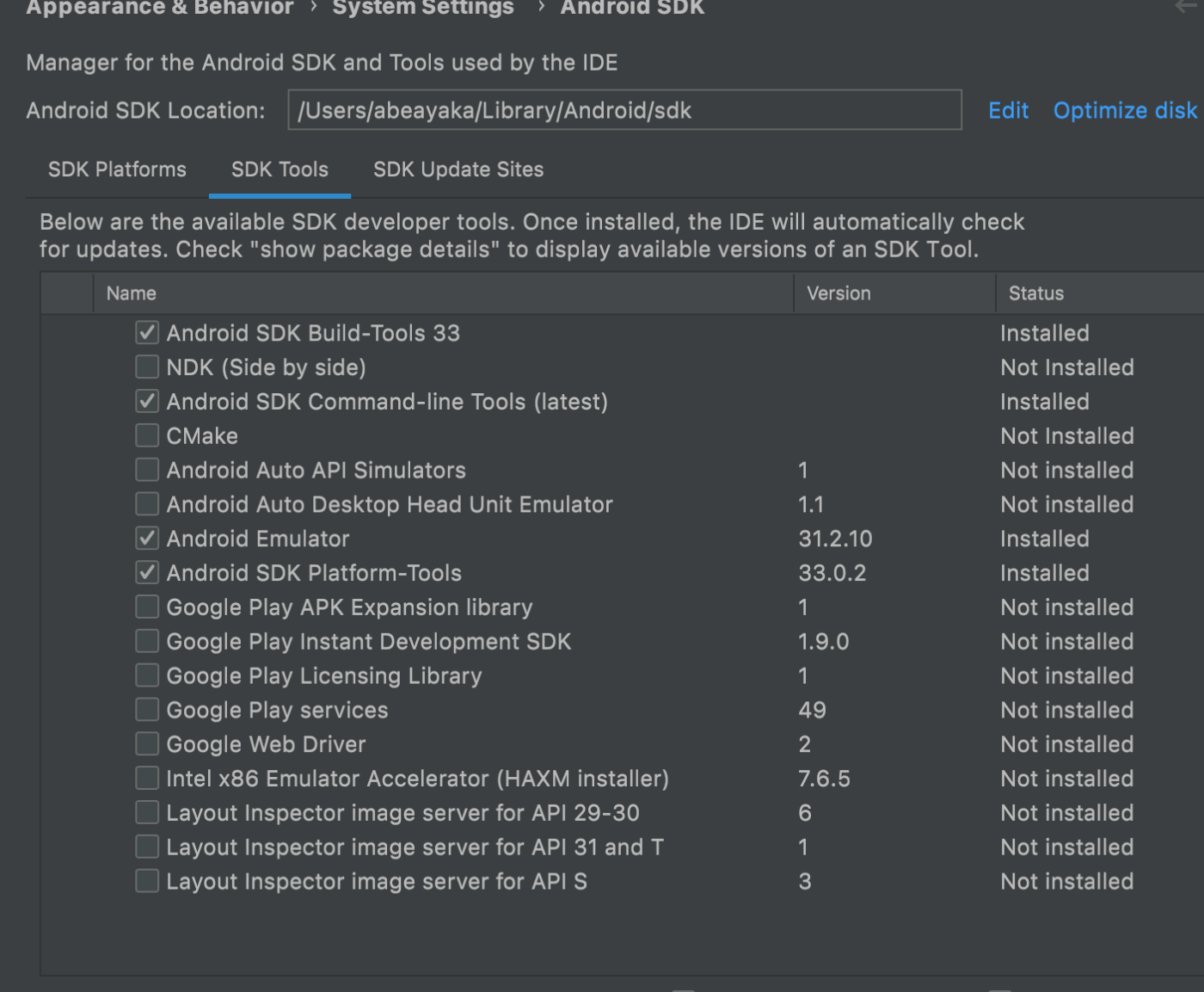Screen dimensions: 1204x992
Task: Click version 49 for Google Play services
Action: [812, 710]
